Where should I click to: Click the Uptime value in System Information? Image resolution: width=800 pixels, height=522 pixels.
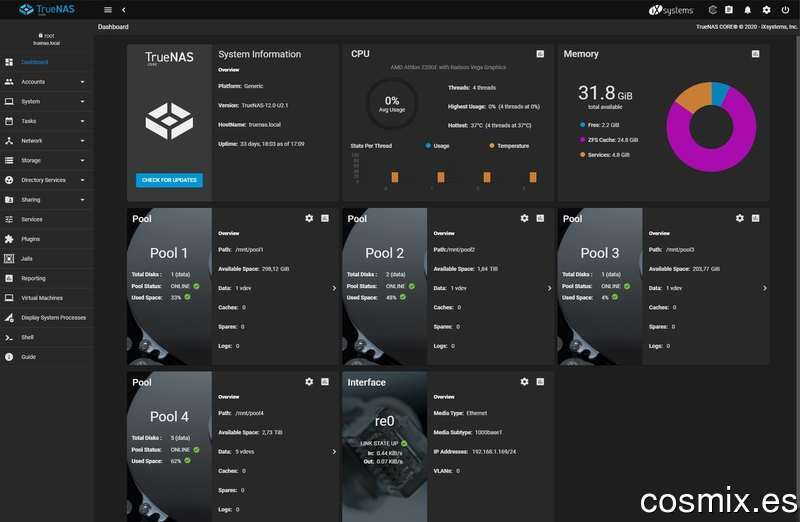272,144
